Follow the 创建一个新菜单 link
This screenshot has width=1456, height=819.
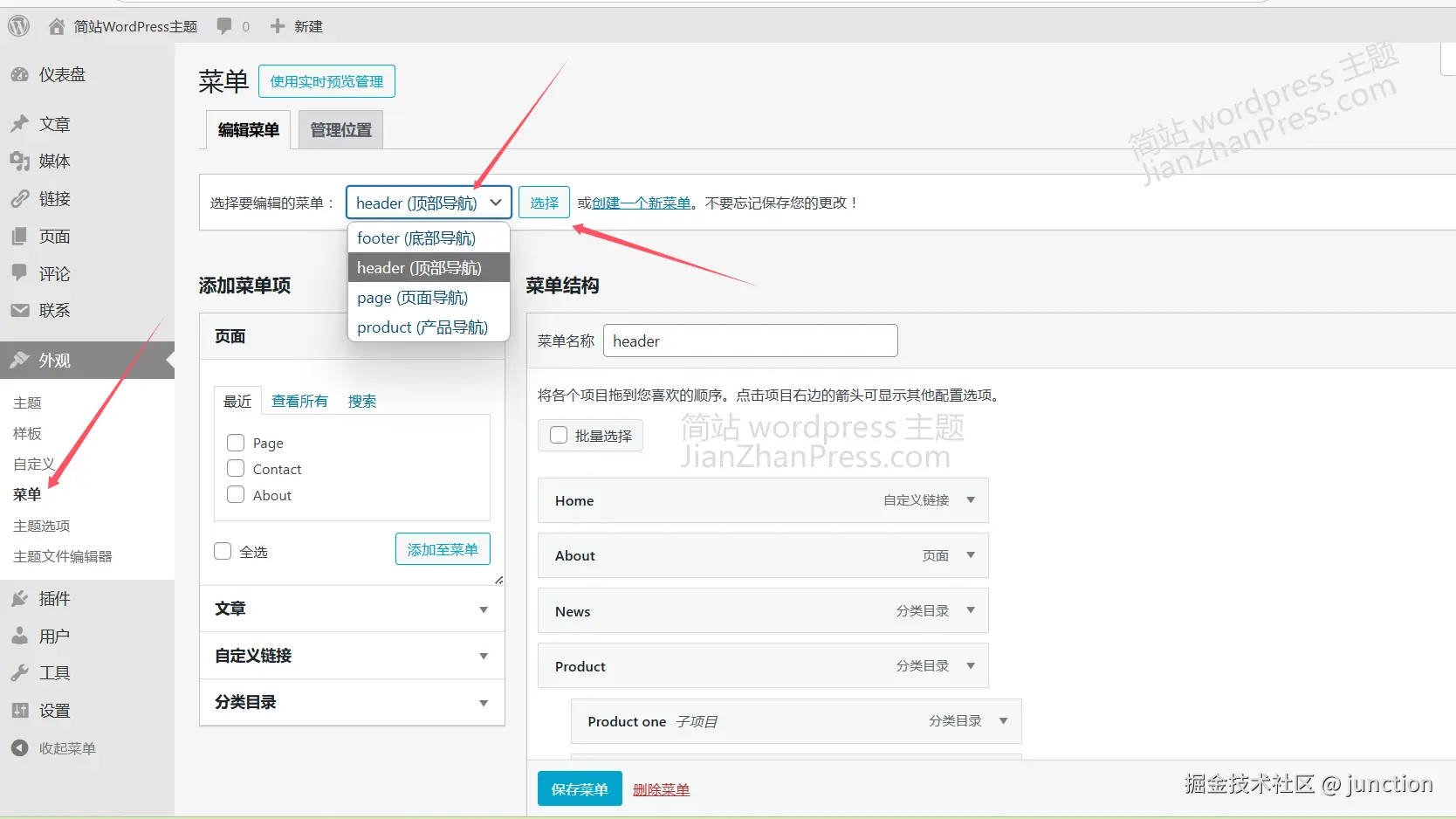pos(642,203)
